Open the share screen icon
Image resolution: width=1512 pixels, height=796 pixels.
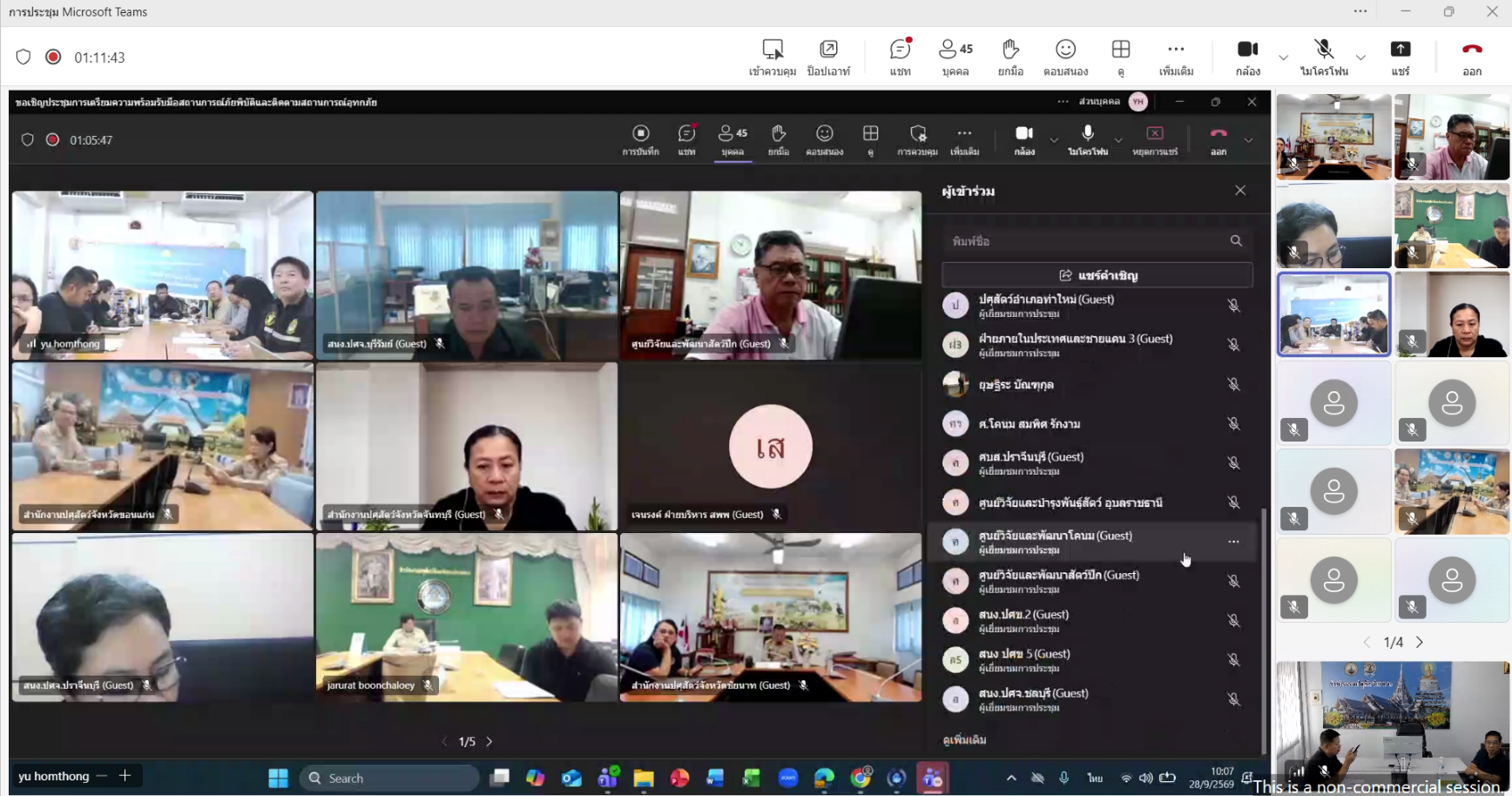(x=1401, y=57)
